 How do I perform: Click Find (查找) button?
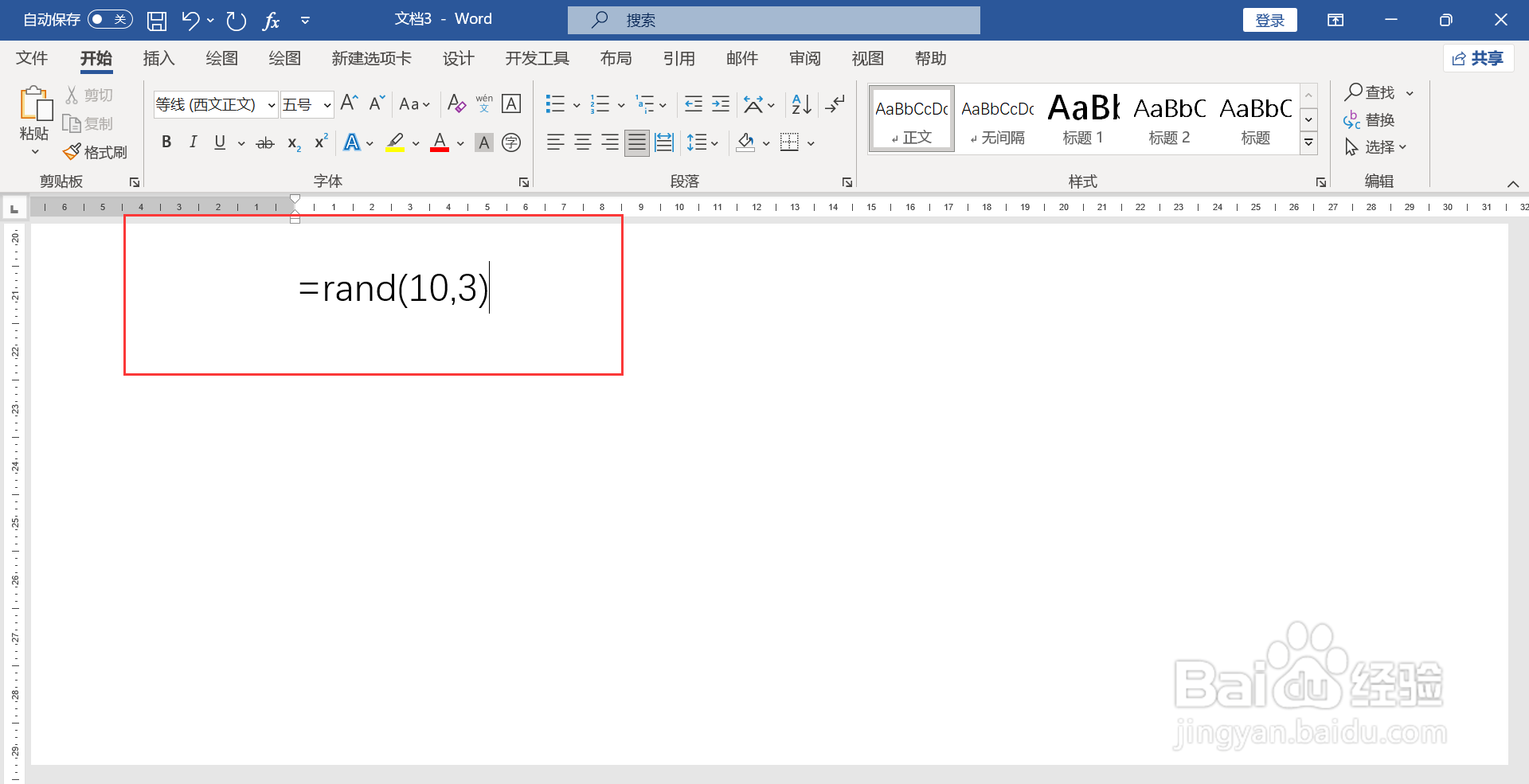(1370, 93)
